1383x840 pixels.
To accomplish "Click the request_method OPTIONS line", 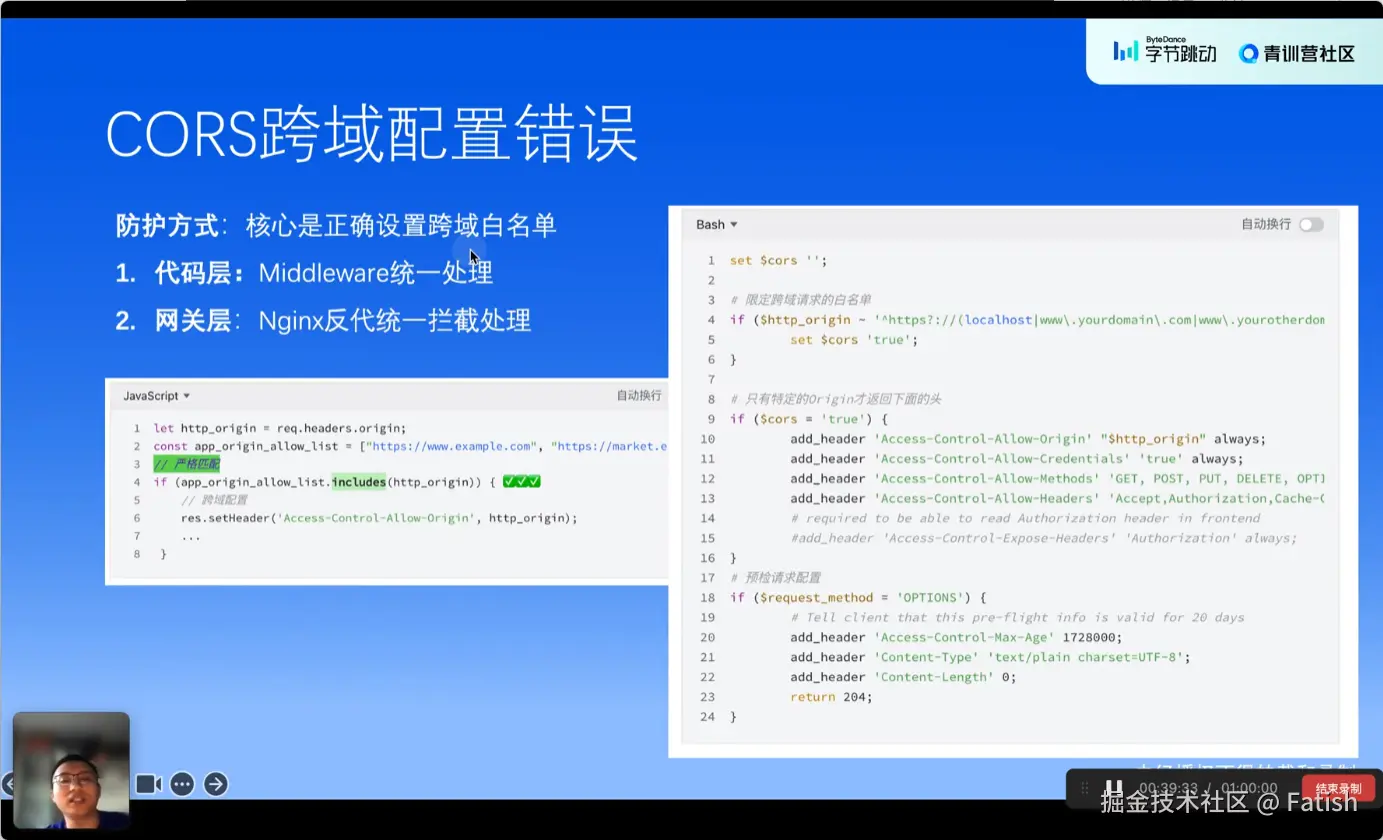I will click(858, 598).
